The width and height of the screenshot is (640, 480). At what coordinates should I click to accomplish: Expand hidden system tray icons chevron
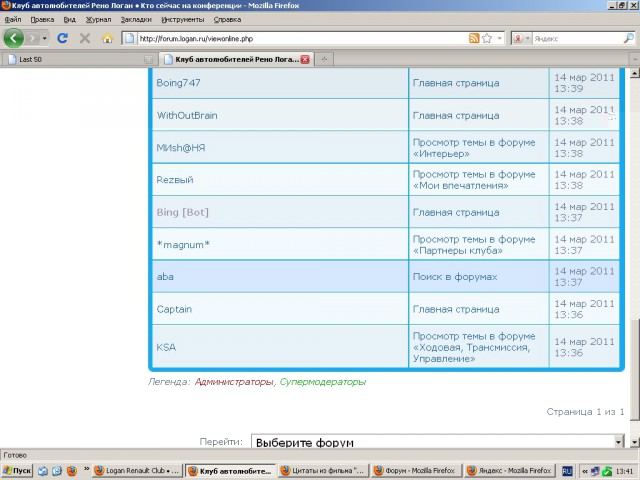[x=584, y=471]
